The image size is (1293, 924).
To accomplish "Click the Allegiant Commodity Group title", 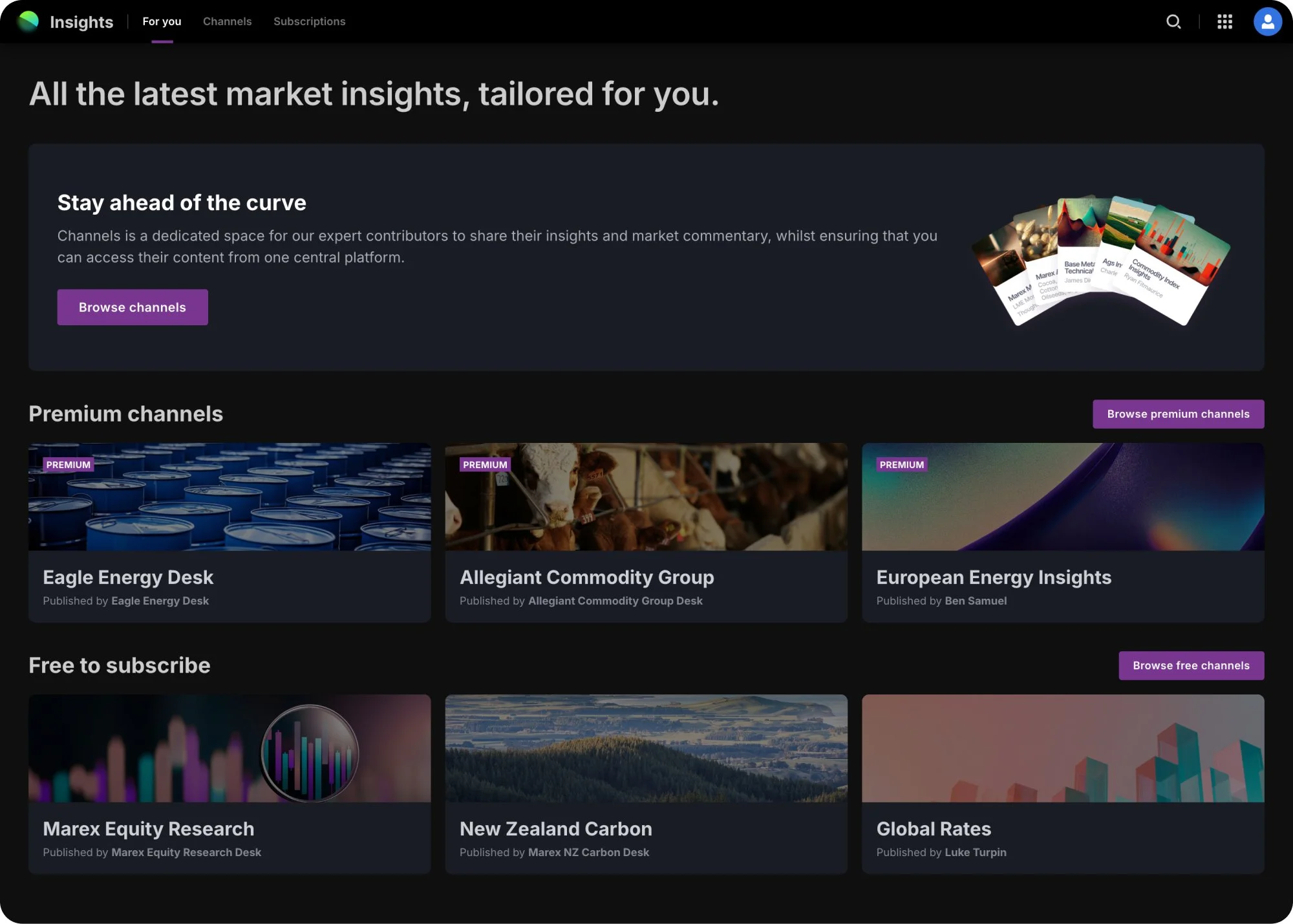I will [587, 577].
